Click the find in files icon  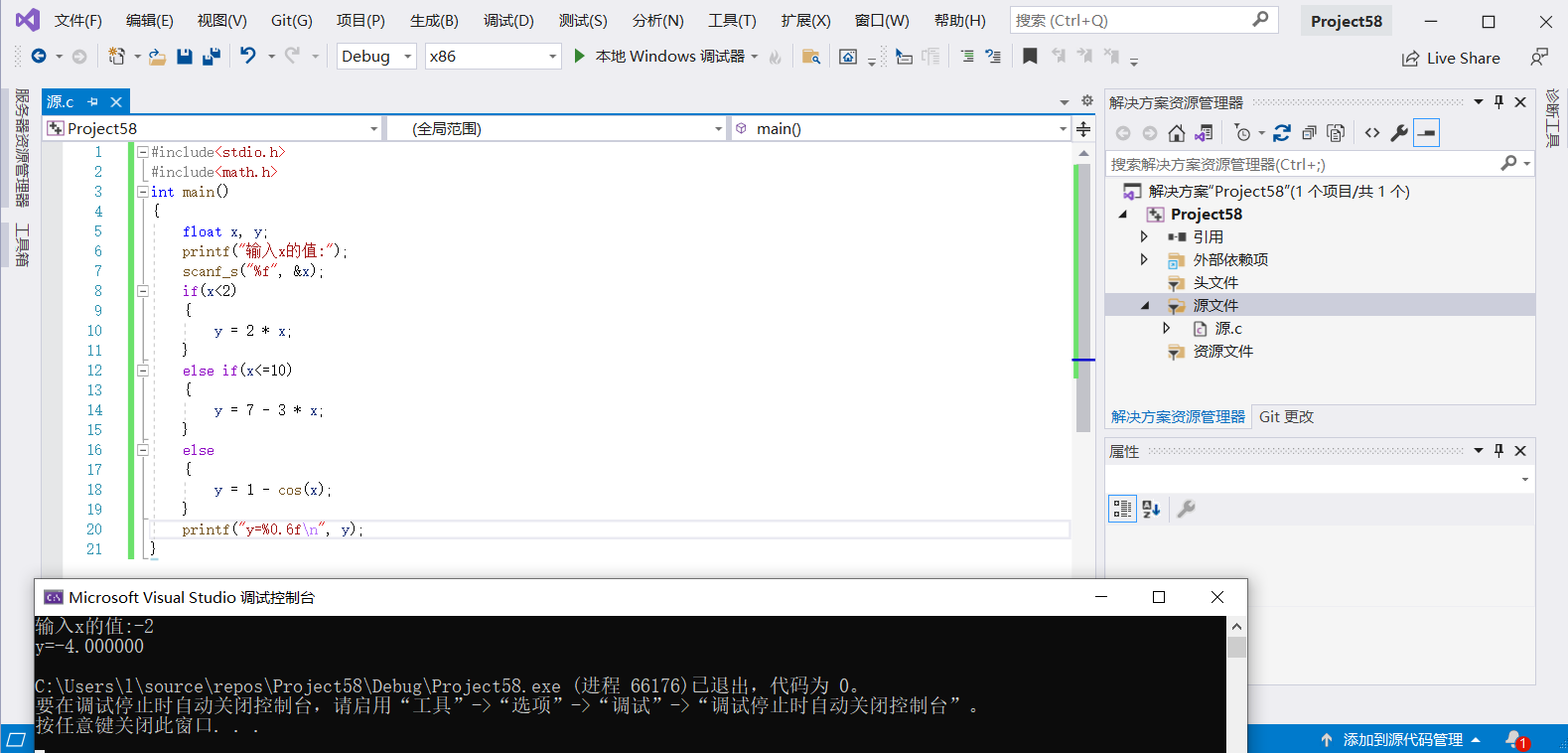point(811,57)
